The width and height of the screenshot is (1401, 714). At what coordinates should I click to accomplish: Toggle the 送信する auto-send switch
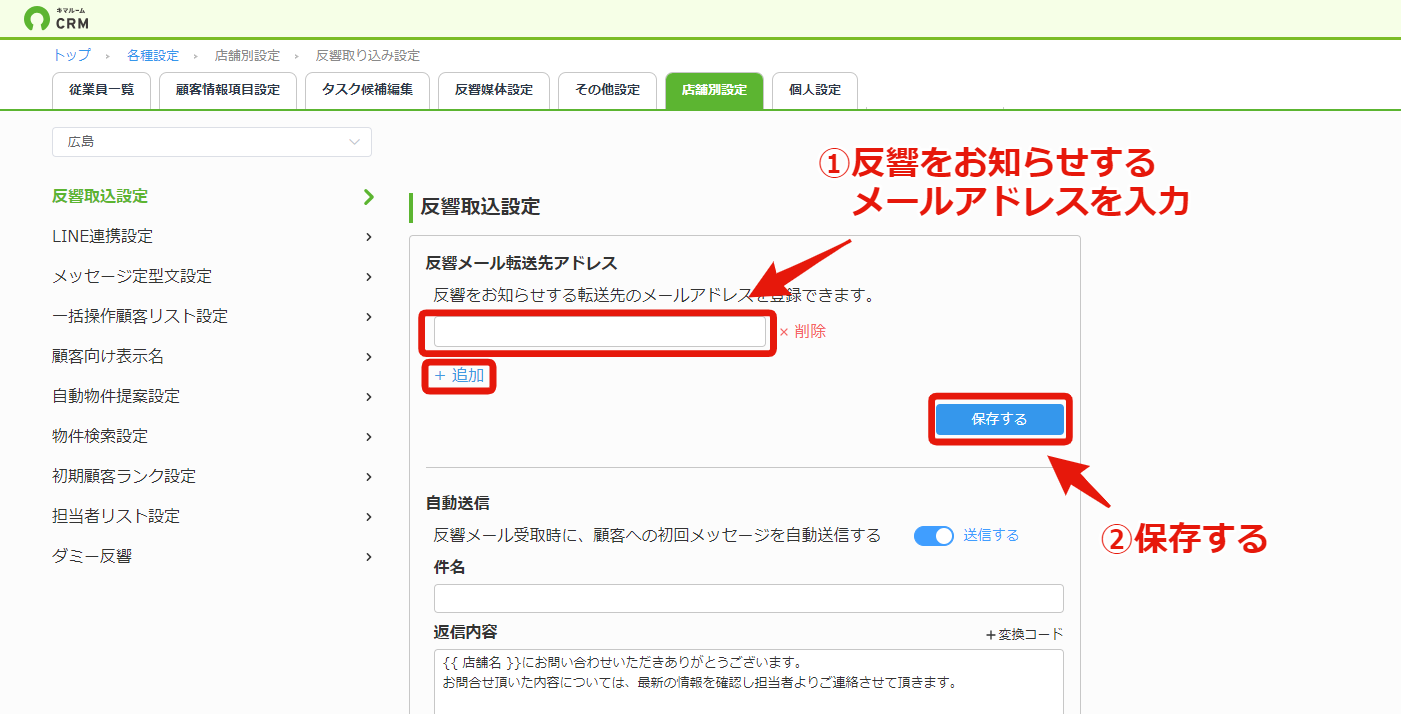pos(934,536)
